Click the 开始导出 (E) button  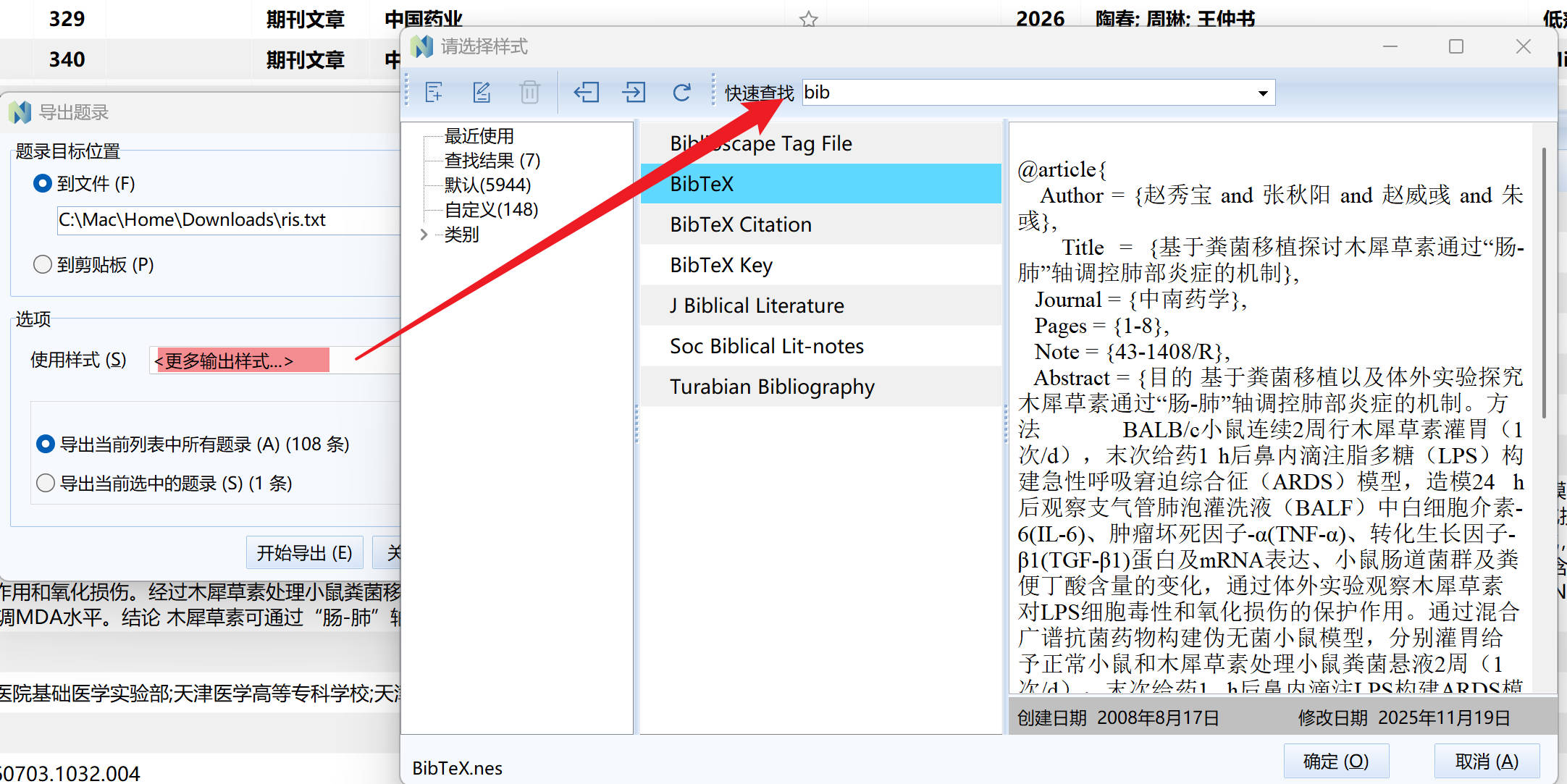pos(305,554)
